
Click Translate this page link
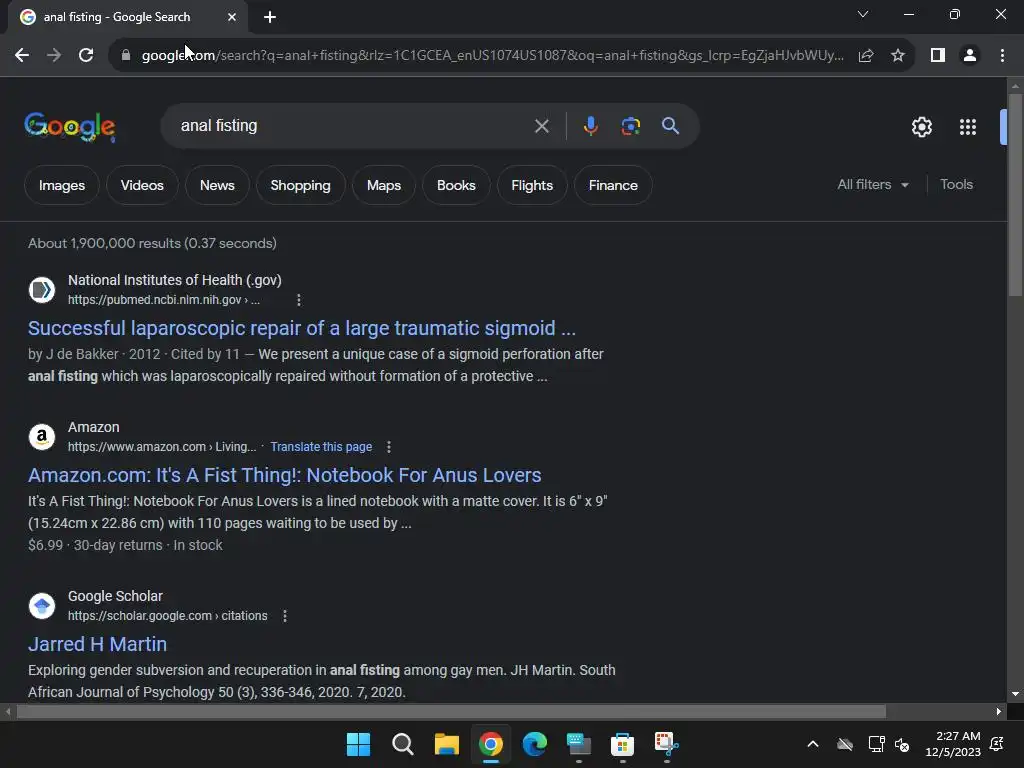[321, 447]
